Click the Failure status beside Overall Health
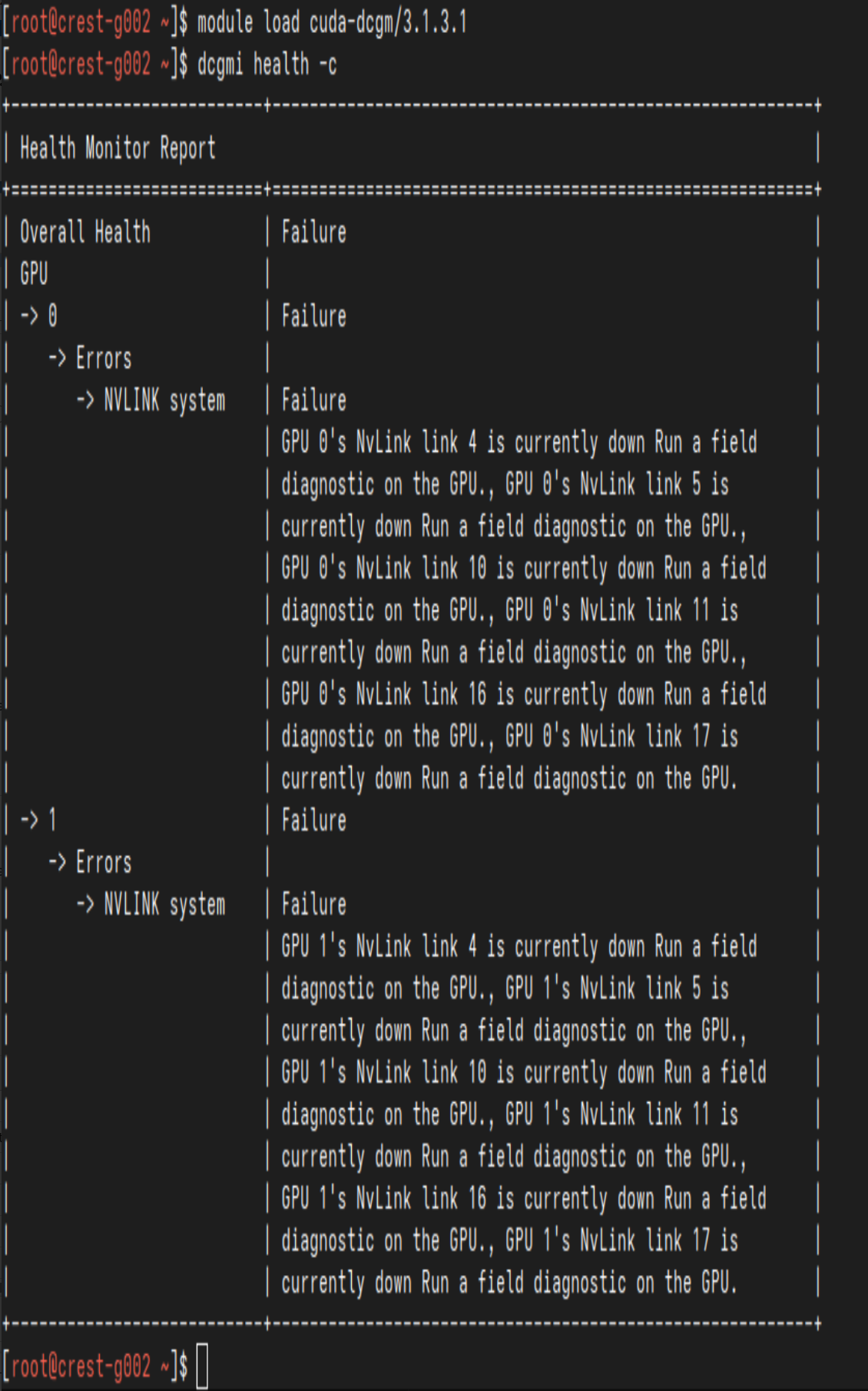The width and height of the screenshot is (868, 1391). click(x=313, y=232)
